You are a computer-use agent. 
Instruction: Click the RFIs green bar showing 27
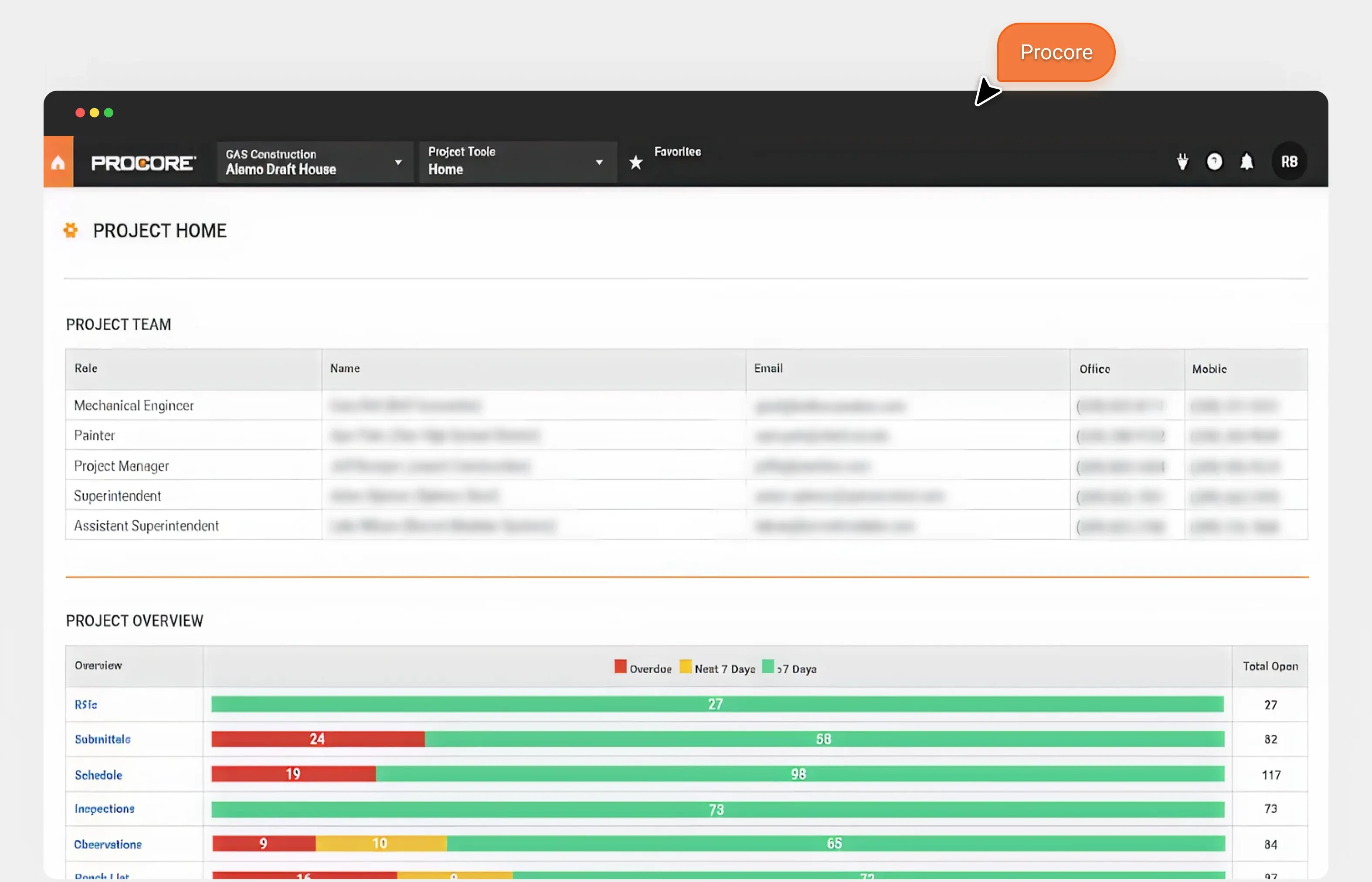tap(717, 705)
